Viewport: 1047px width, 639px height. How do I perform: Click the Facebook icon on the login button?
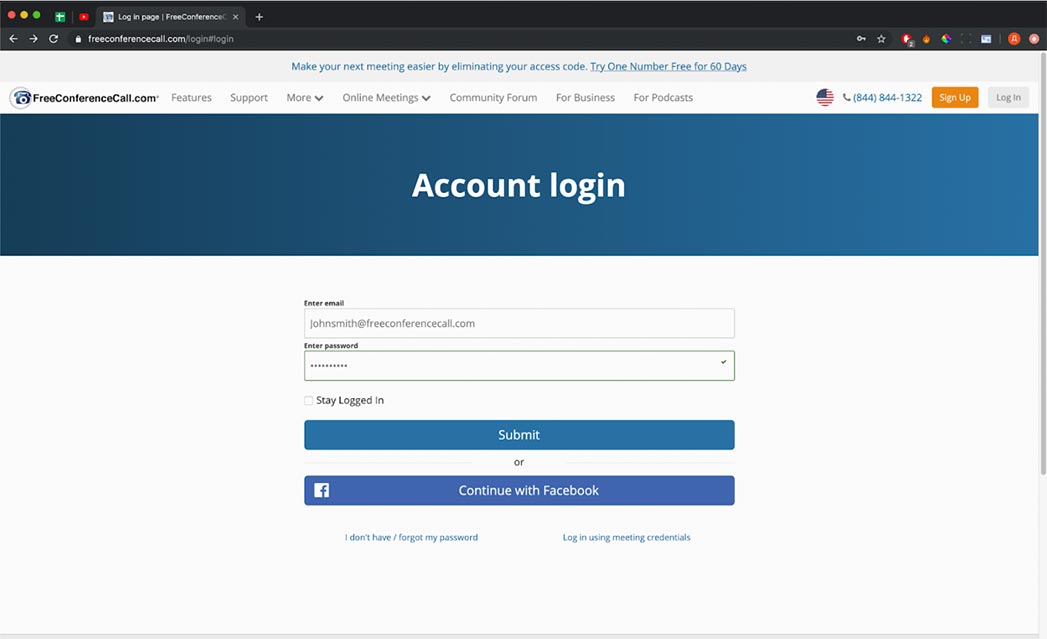(x=321, y=490)
